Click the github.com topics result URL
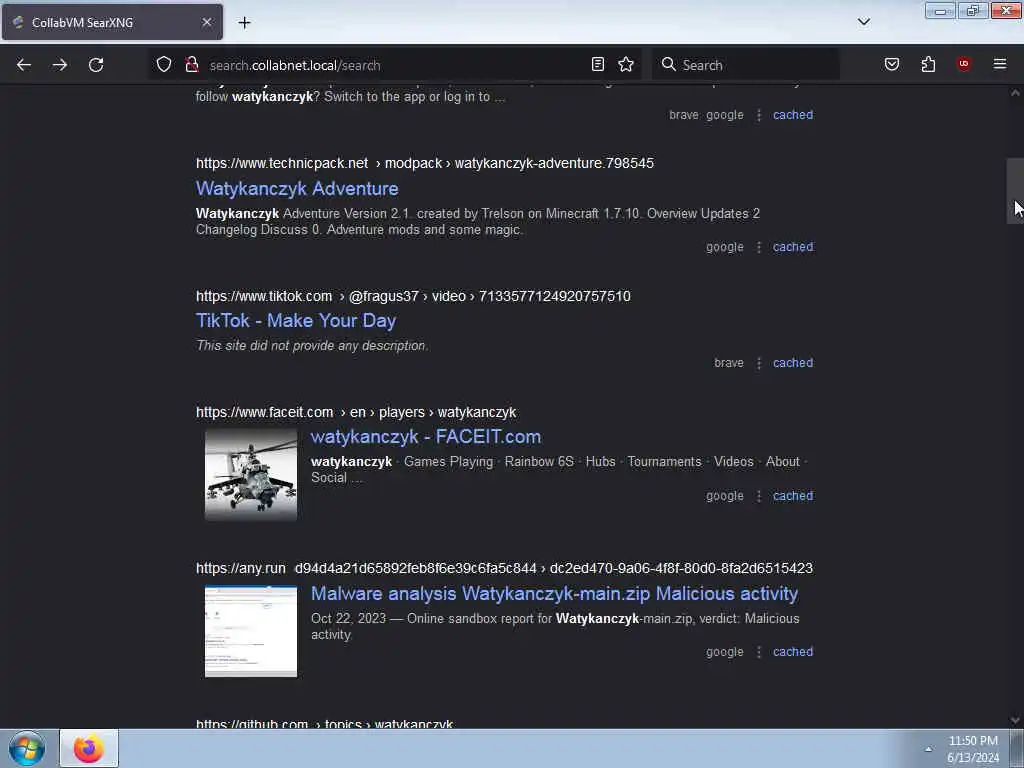 pos(325,724)
